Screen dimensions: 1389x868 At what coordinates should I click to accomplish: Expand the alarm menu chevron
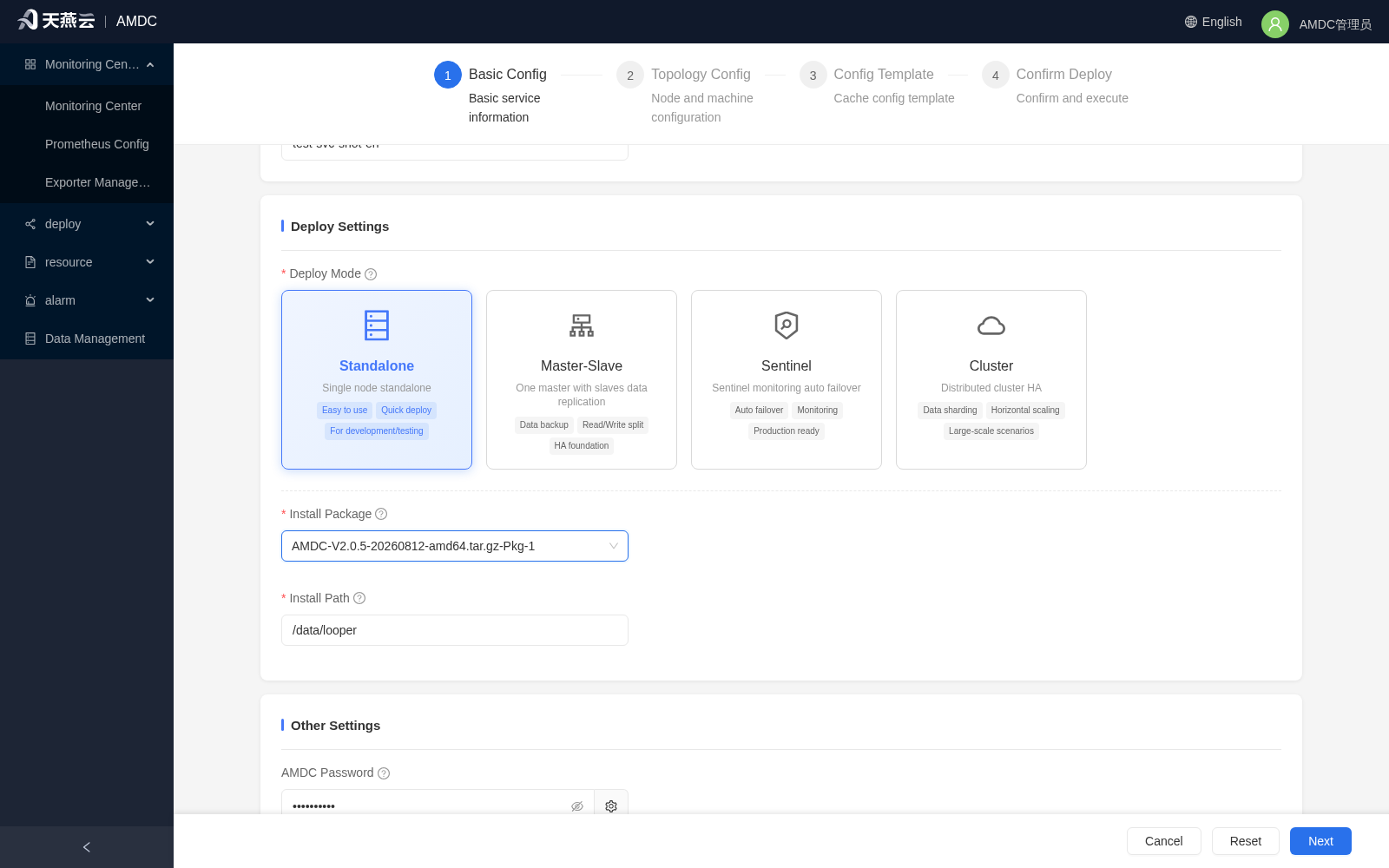(150, 300)
